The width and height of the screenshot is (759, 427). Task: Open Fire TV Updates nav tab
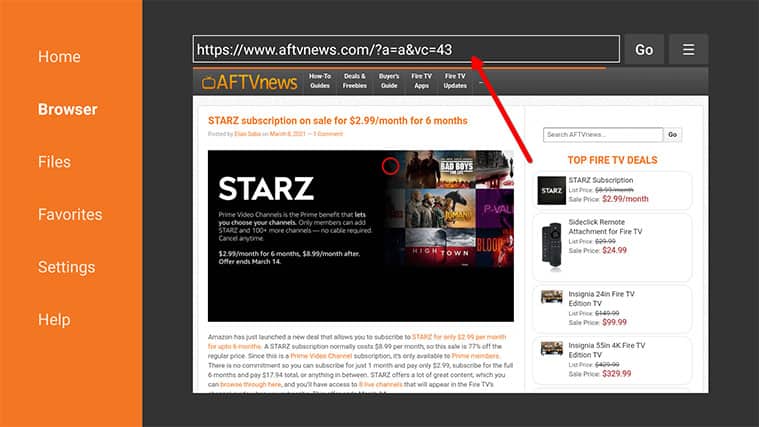coord(455,81)
